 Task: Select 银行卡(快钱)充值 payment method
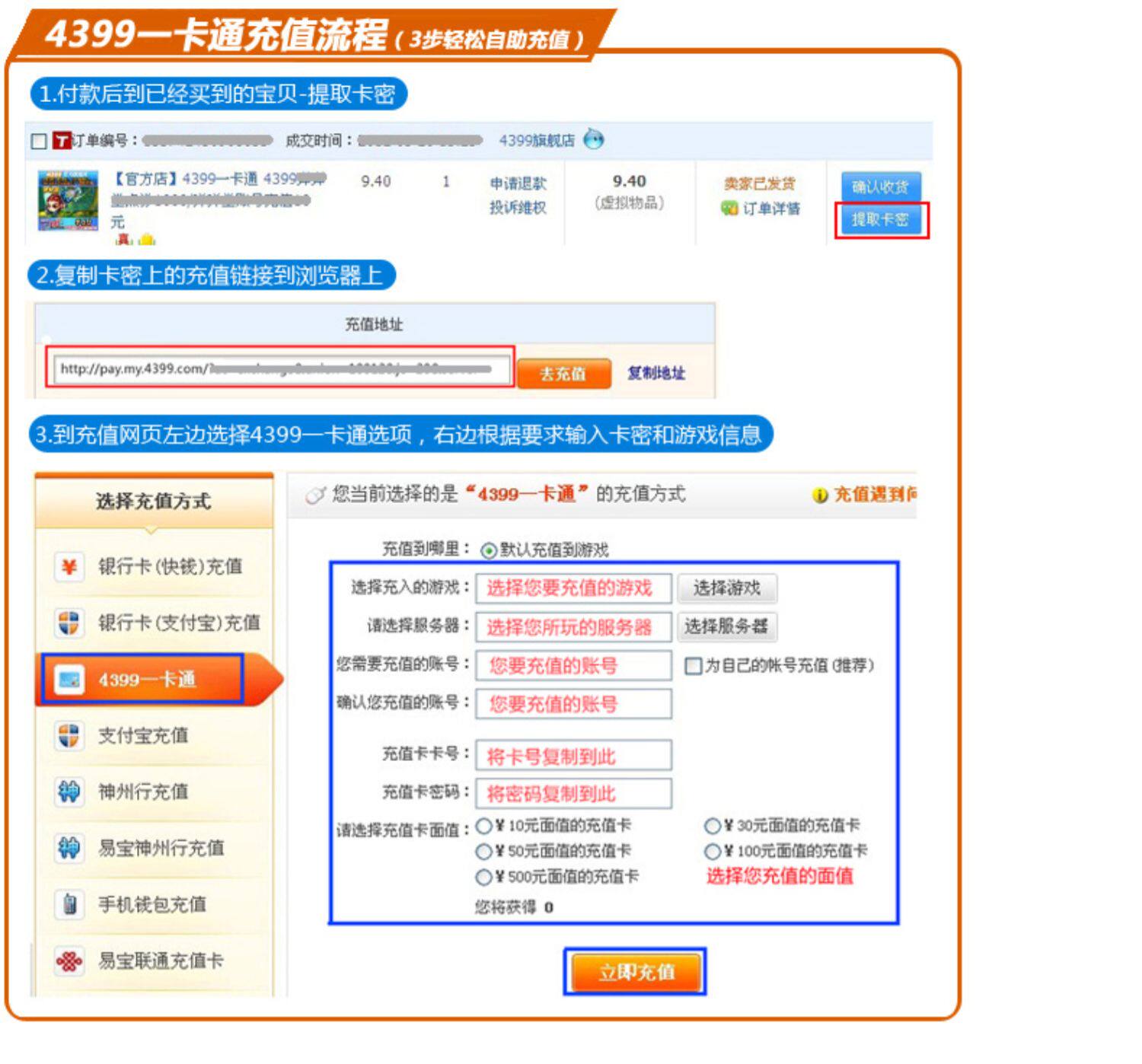[155, 567]
